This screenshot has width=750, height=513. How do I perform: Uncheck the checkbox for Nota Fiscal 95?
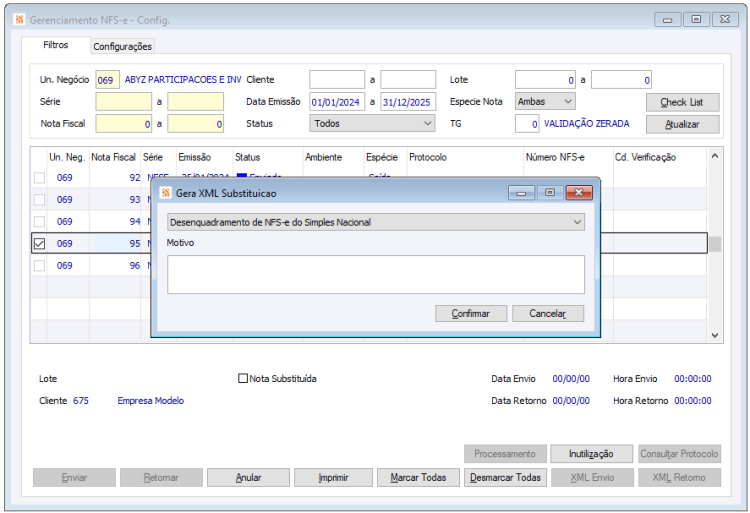point(39,243)
